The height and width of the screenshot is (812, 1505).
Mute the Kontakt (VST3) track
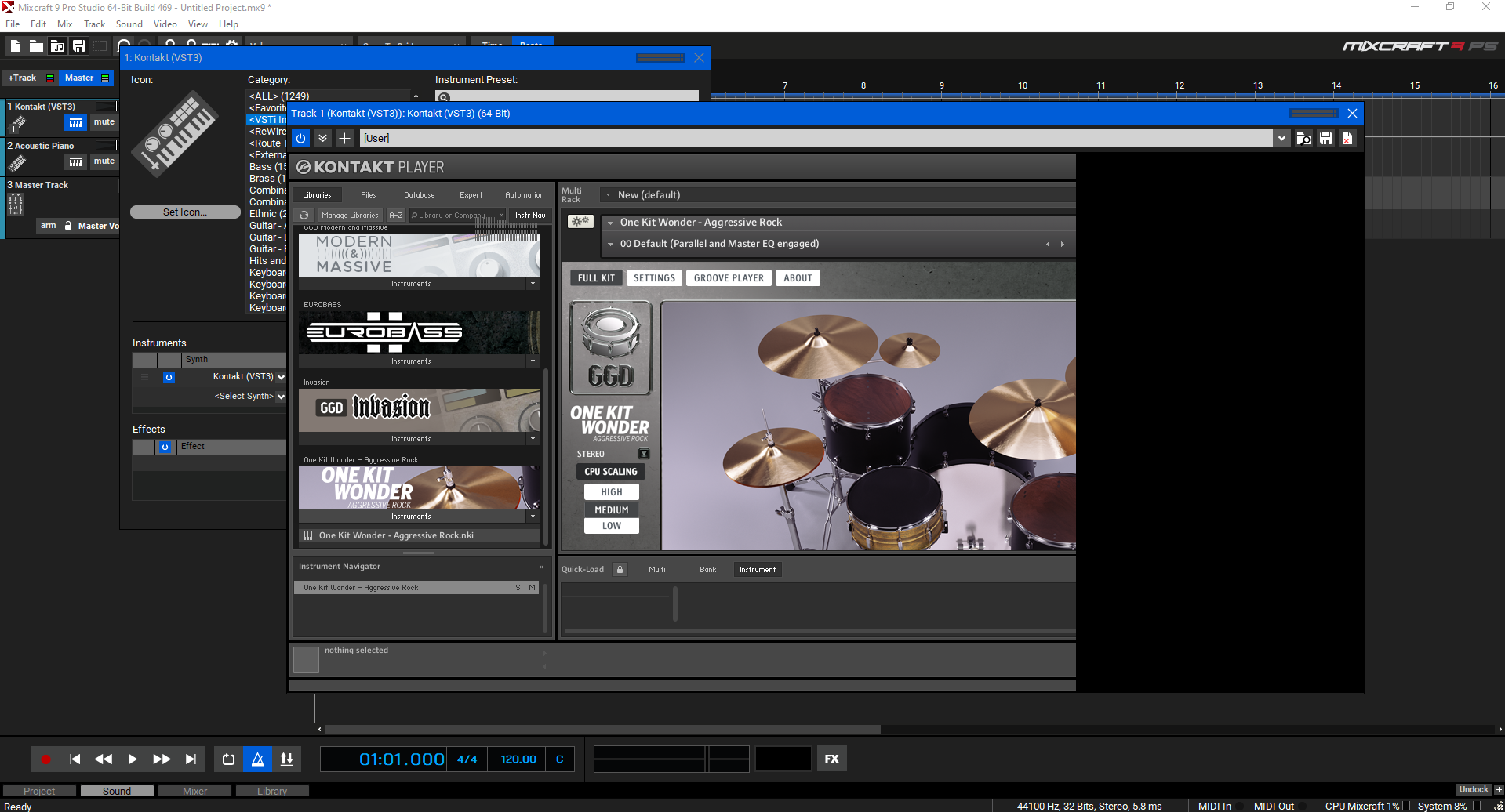[104, 122]
